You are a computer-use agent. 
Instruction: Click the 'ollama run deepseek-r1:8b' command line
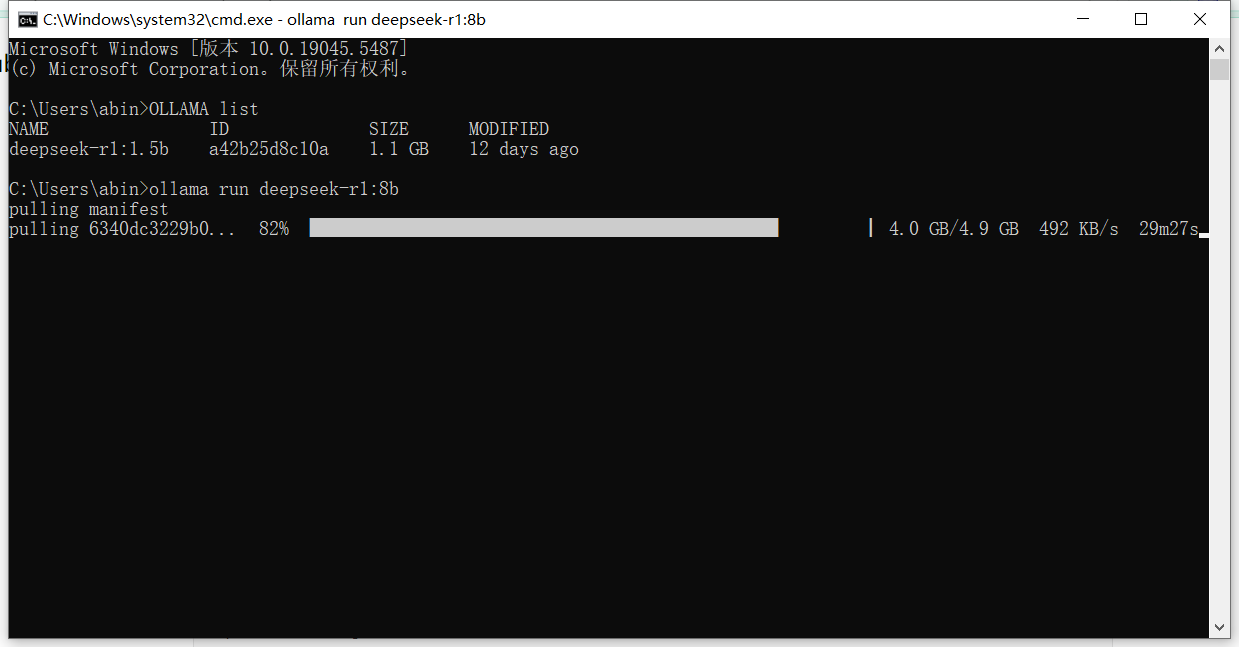(x=204, y=189)
